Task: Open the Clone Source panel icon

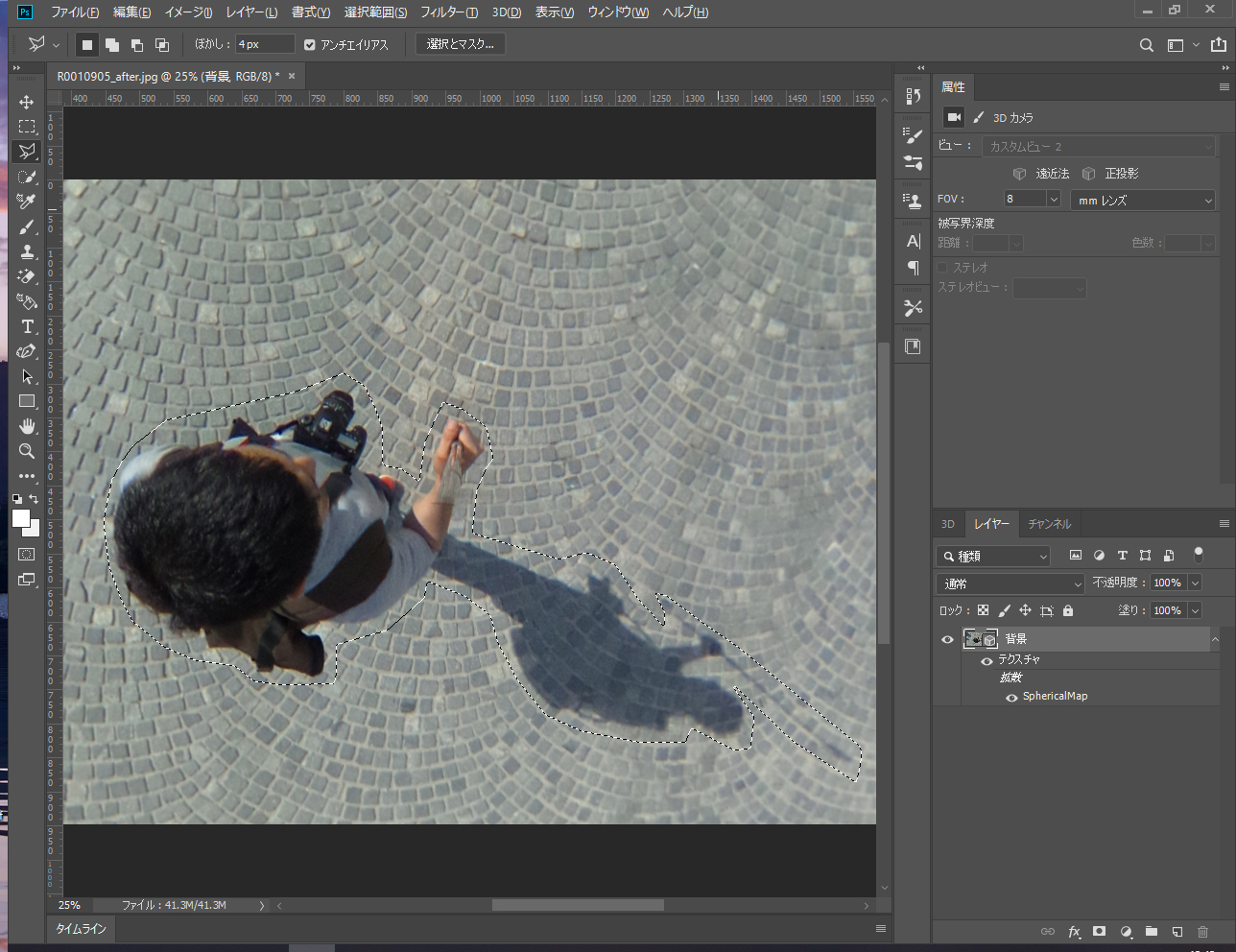Action: (914, 201)
